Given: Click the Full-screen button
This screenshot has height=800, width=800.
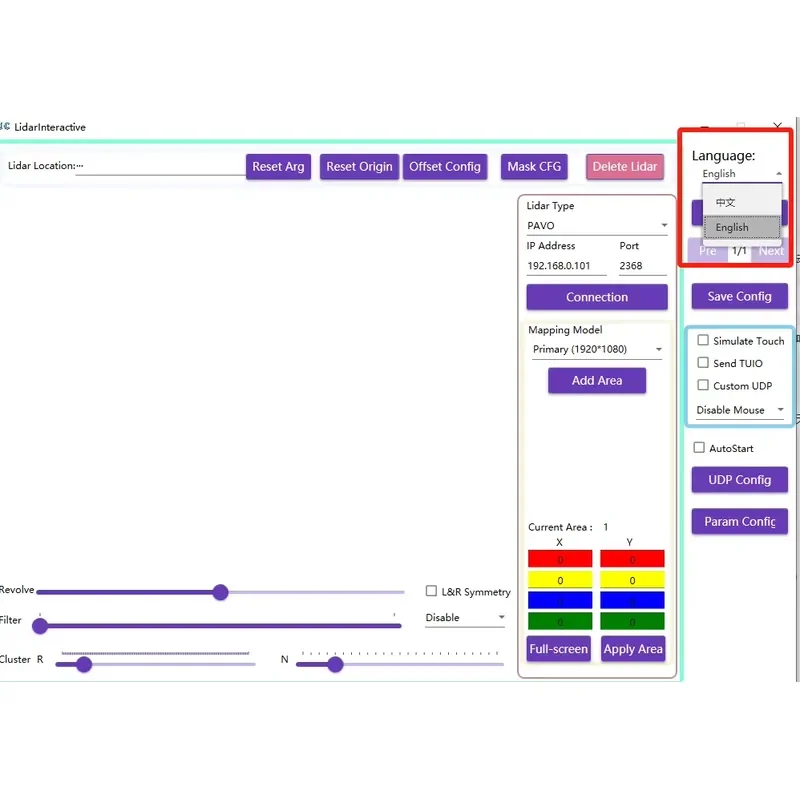Looking at the screenshot, I should tap(559, 649).
